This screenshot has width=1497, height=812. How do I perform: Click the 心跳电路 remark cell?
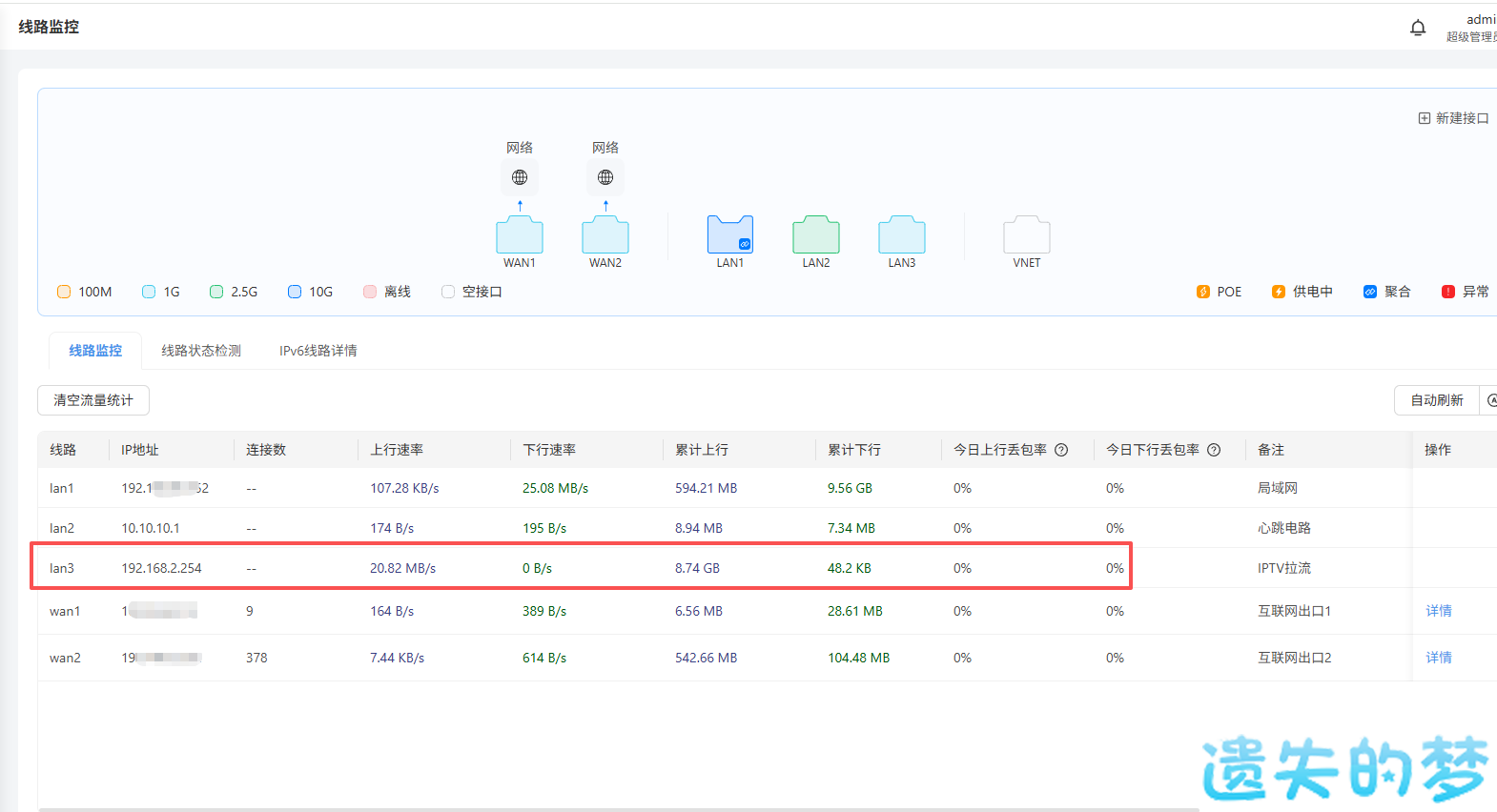click(x=1284, y=528)
